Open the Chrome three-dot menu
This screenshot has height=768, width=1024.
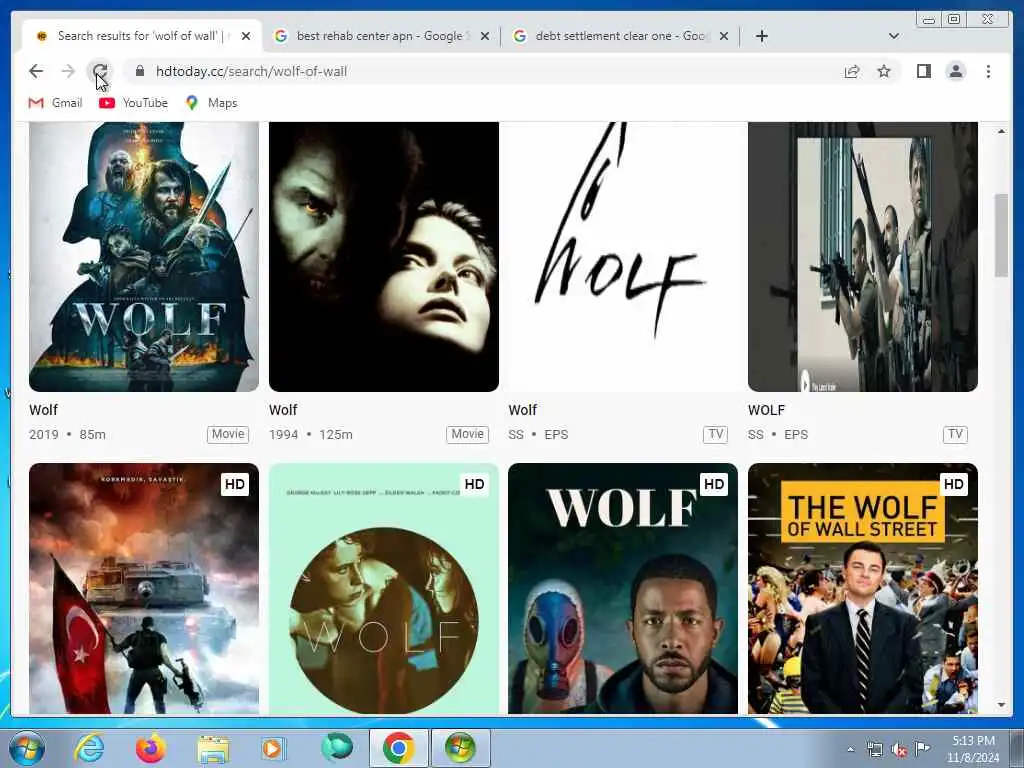[x=988, y=71]
